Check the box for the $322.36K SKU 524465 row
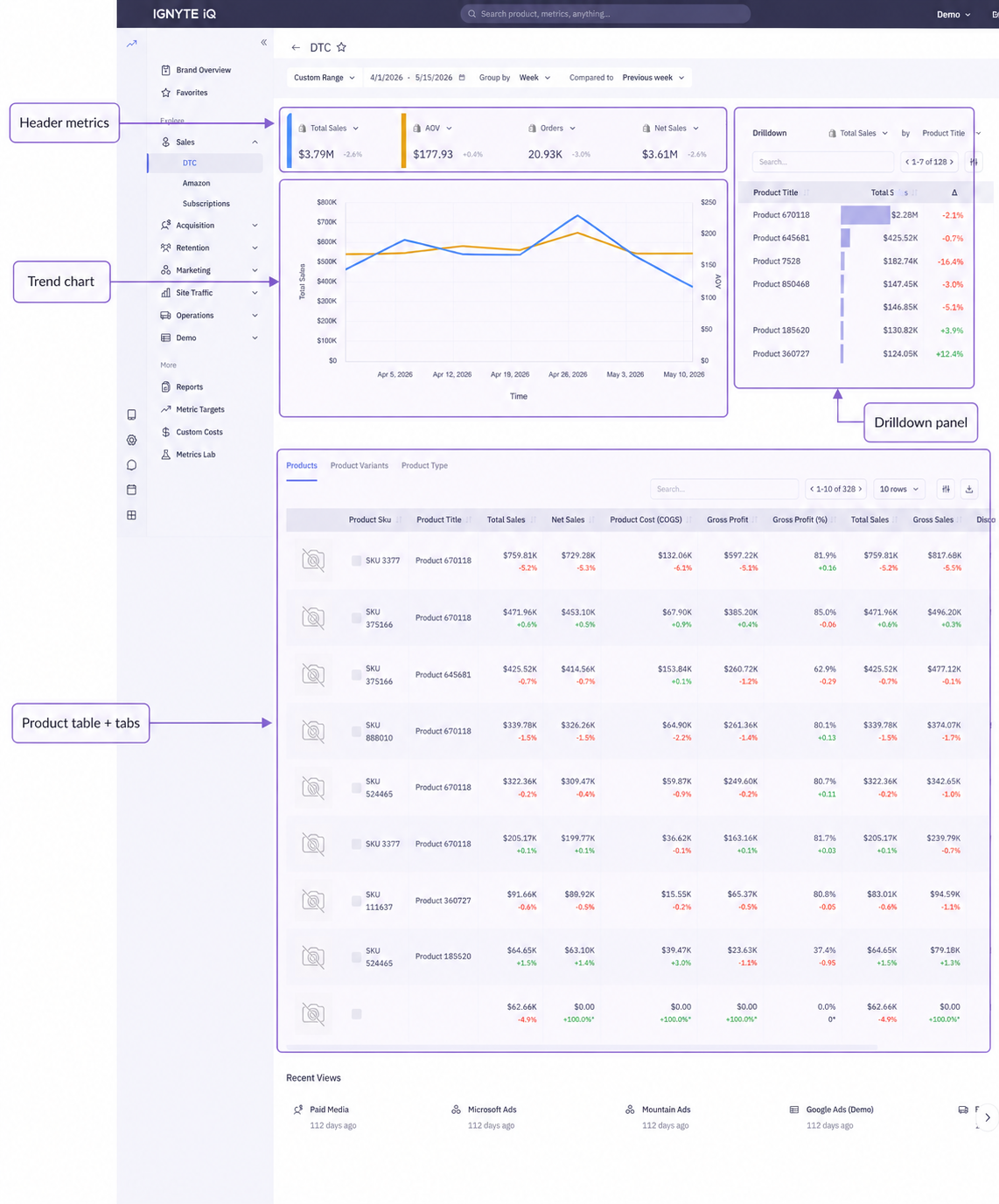Image resolution: width=999 pixels, height=1204 pixels. (356, 788)
